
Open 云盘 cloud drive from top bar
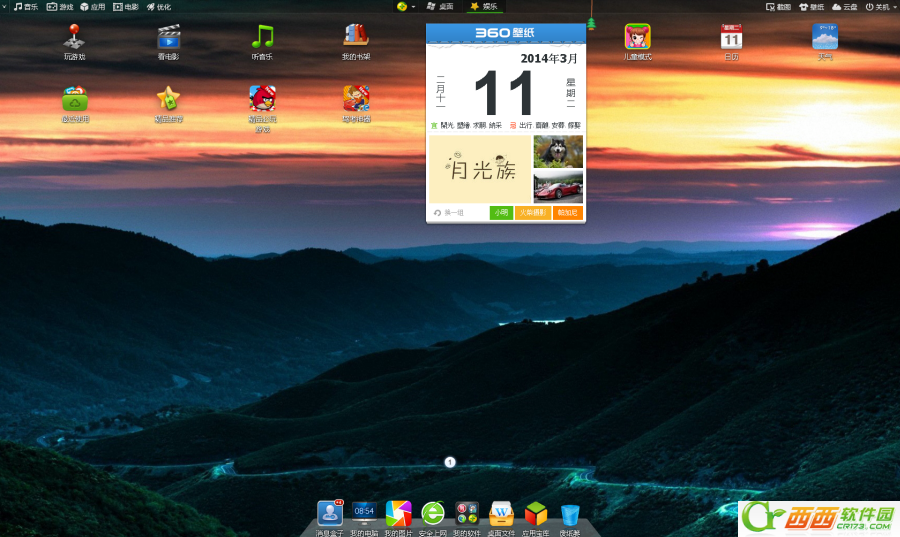pyautogui.click(x=845, y=7)
